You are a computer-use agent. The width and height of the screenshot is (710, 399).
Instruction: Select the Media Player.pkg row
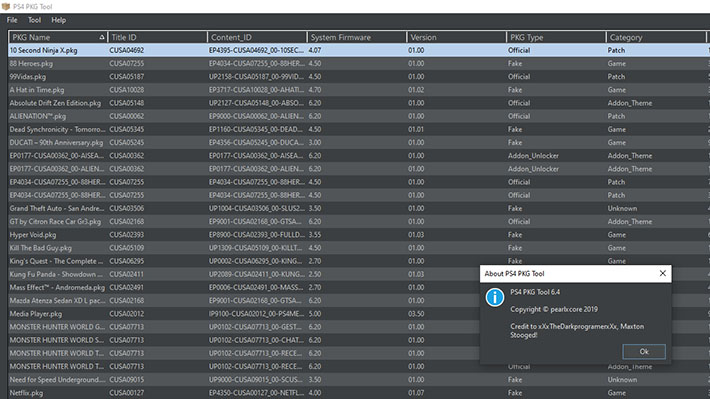[359, 313]
